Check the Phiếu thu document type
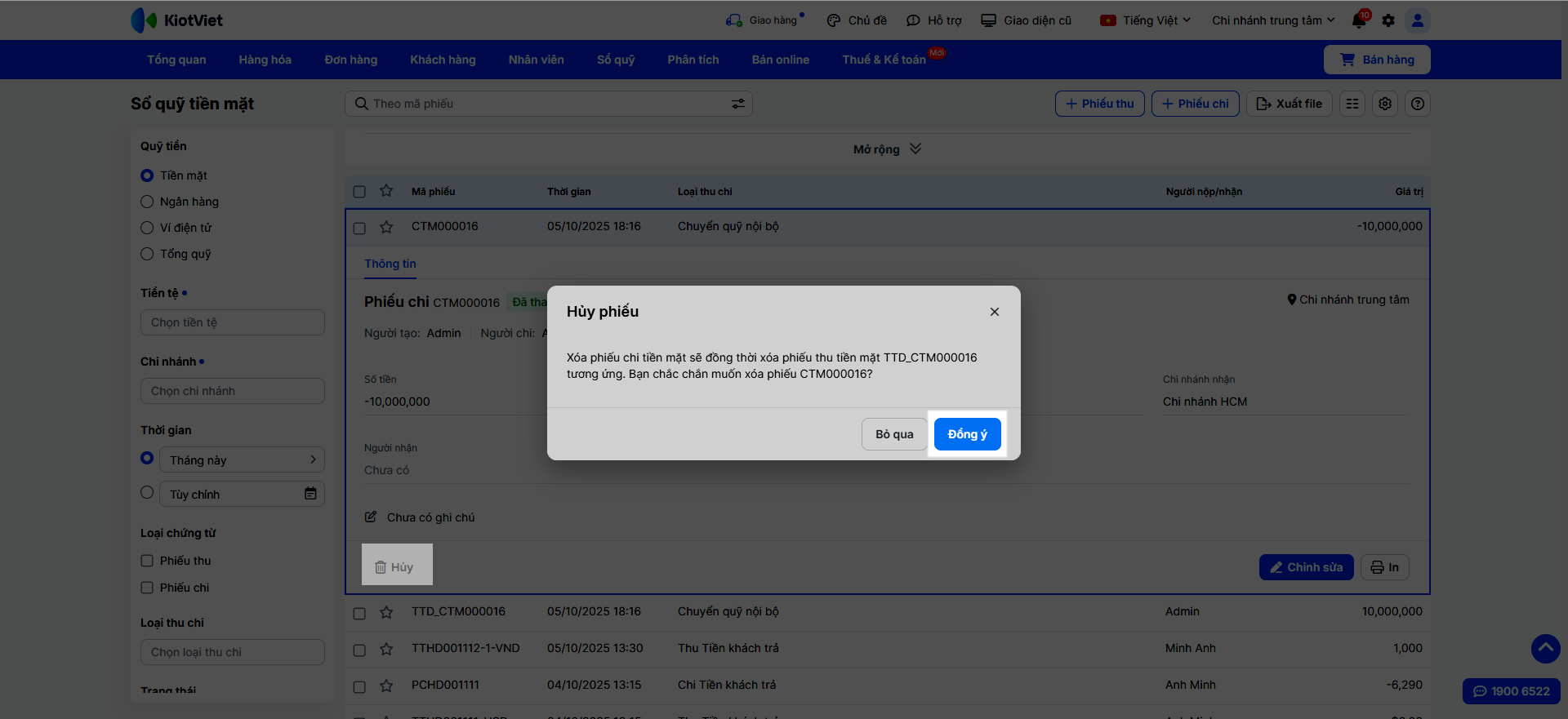The image size is (1568, 719). 147,561
